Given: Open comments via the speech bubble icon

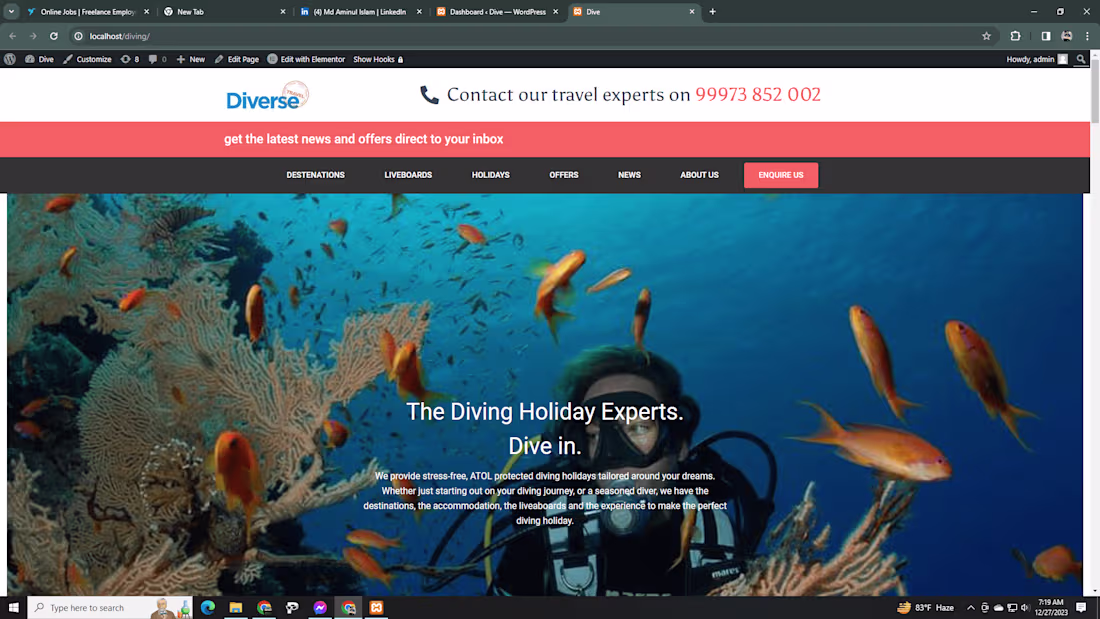Looking at the screenshot, I should (x=153, y=59).
